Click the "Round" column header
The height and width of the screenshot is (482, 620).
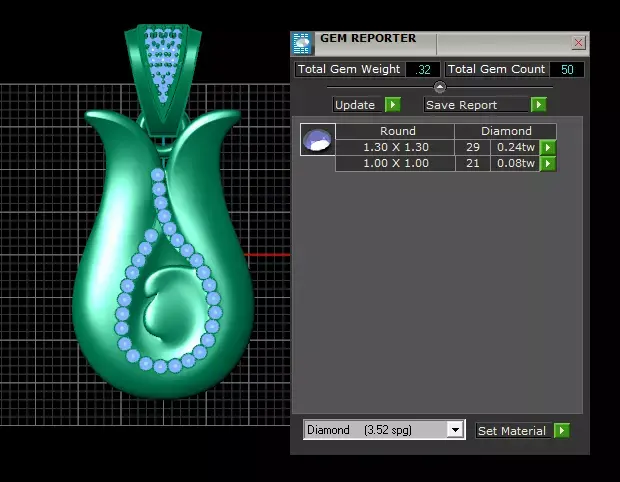[395, 131]
